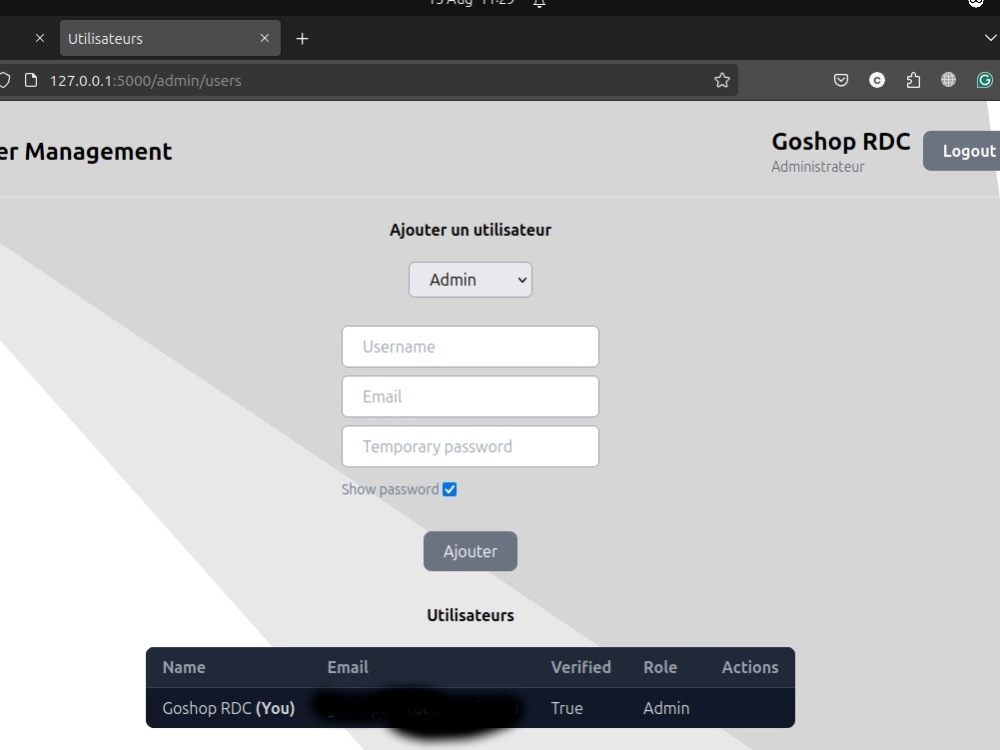Click the True verified cell
The width and height of the screenshot is (1000, 750).
[x=567, y=708]
